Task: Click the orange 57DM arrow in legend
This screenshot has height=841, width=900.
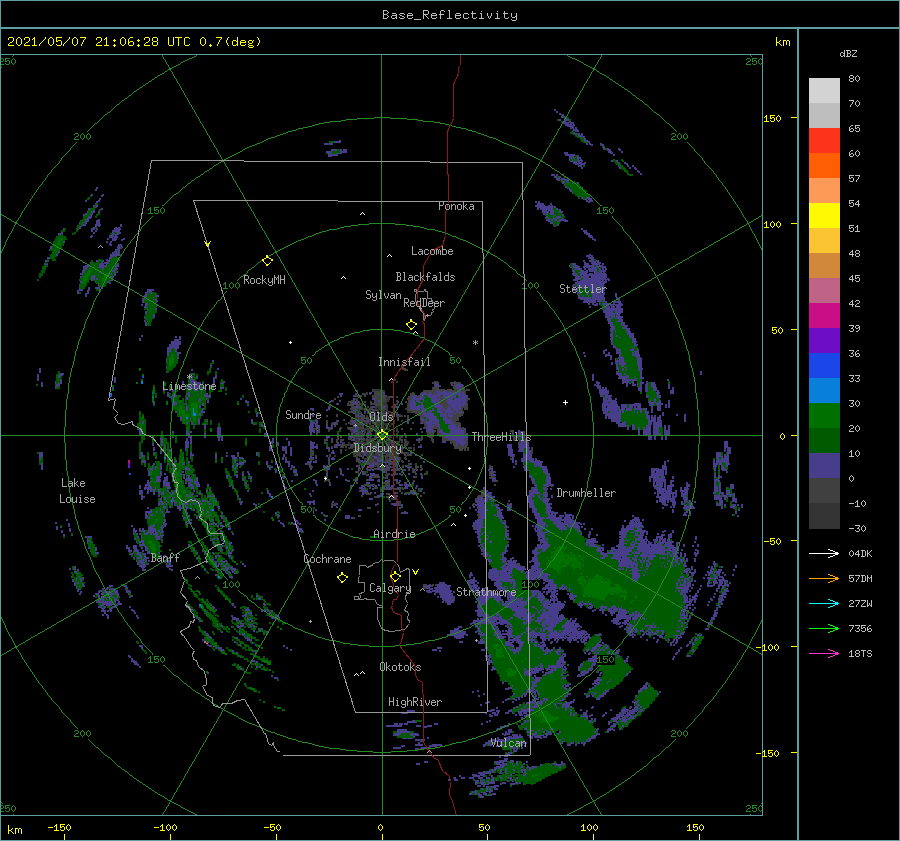Action: pos(824,578)
